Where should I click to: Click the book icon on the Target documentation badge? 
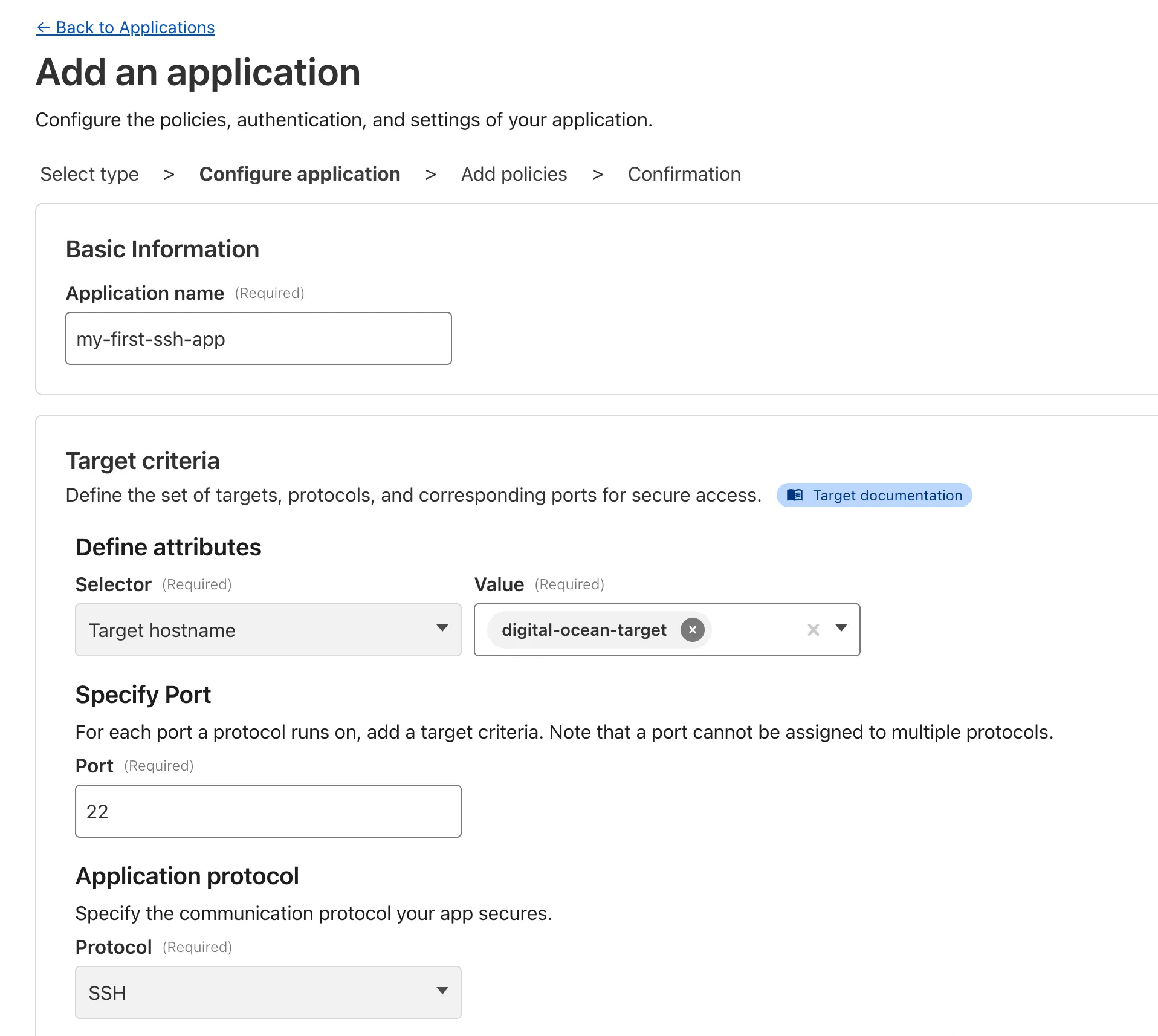pyautogui.click(x=795, y=495)
